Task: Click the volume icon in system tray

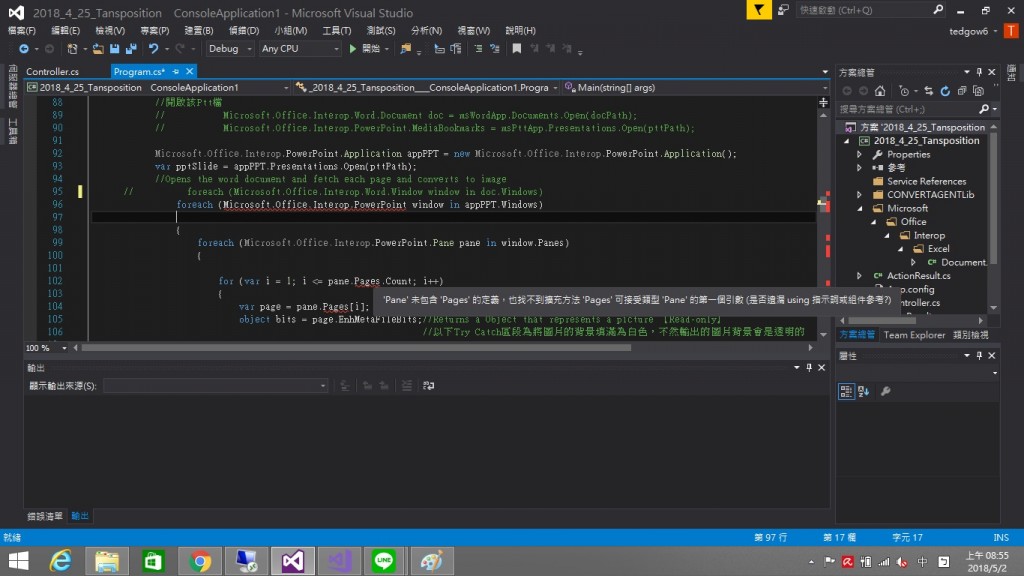Action: click(x=902, y=562)
